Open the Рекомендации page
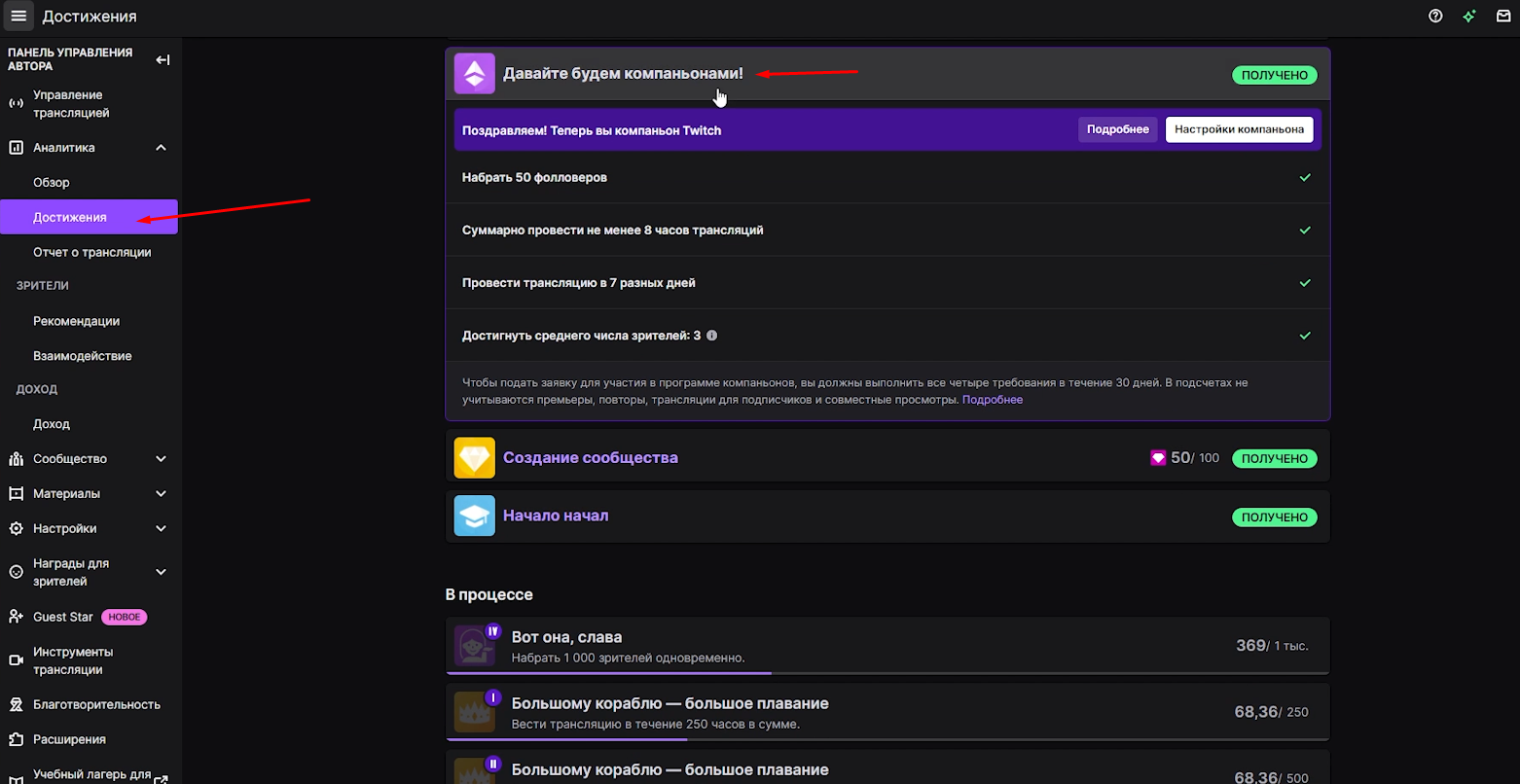 77,321
